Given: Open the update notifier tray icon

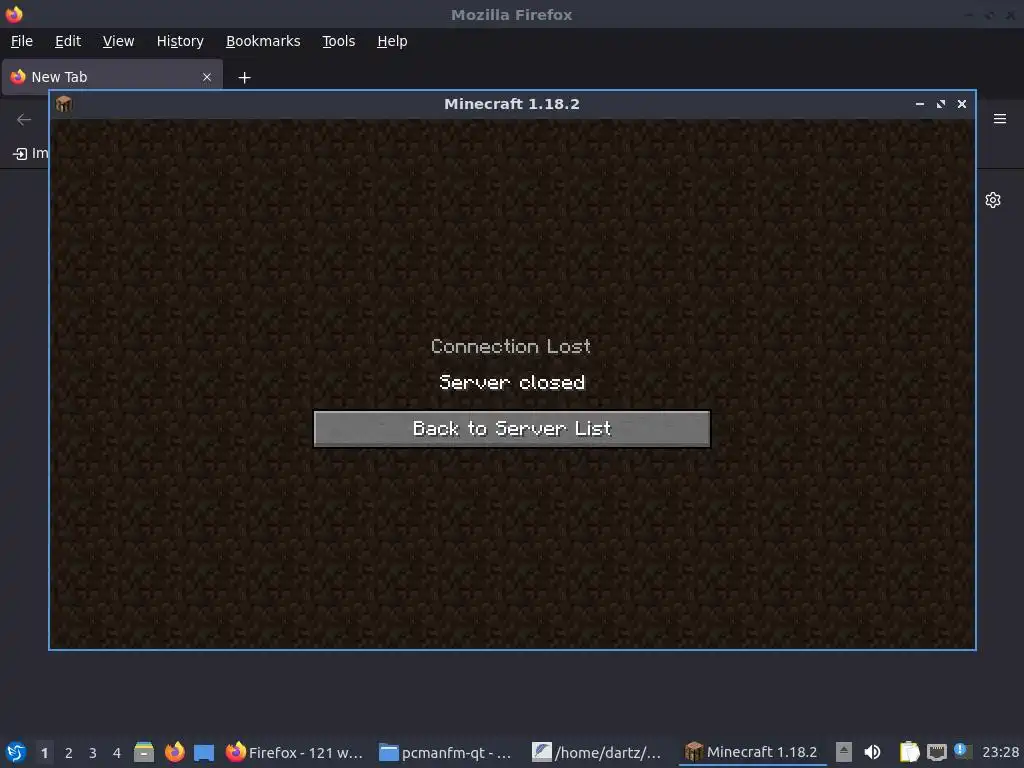Looking at the screenshot, I should tap(962, 751).
